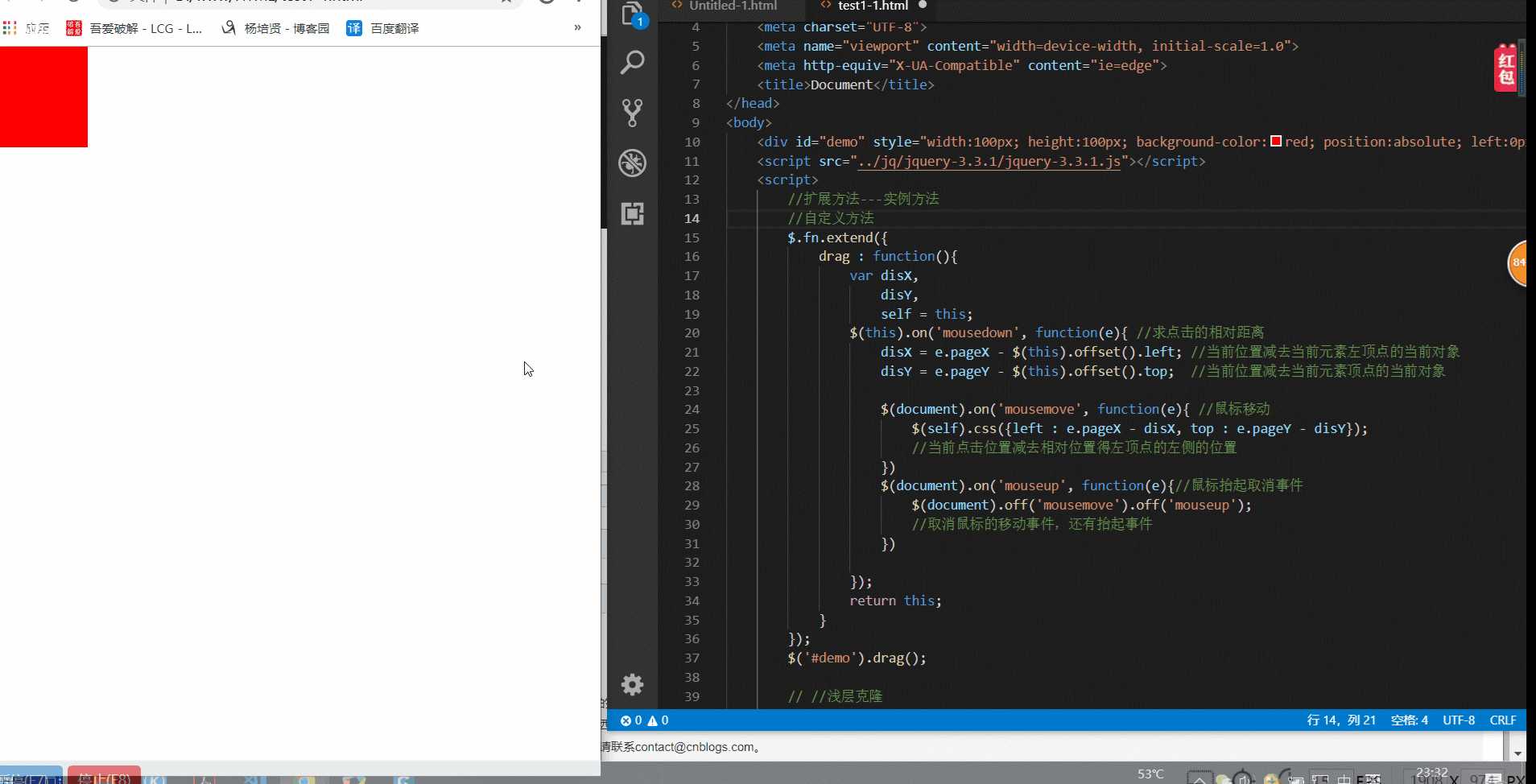
Task: Open the 杨培贤 - 博客园 bookmark
Action: coord(276,28)
